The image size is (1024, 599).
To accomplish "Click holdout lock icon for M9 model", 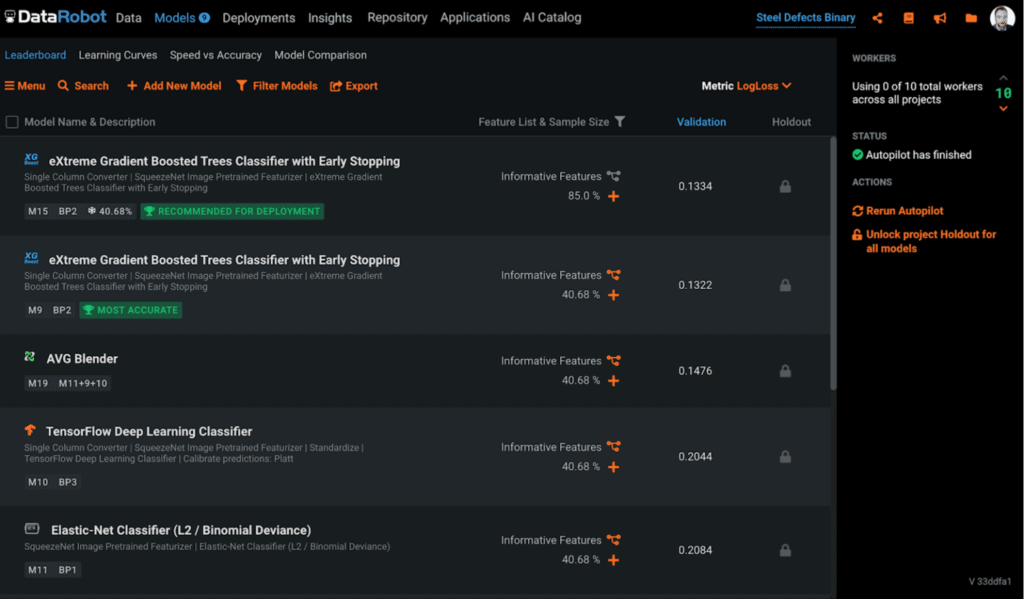I will coord(785,285).
